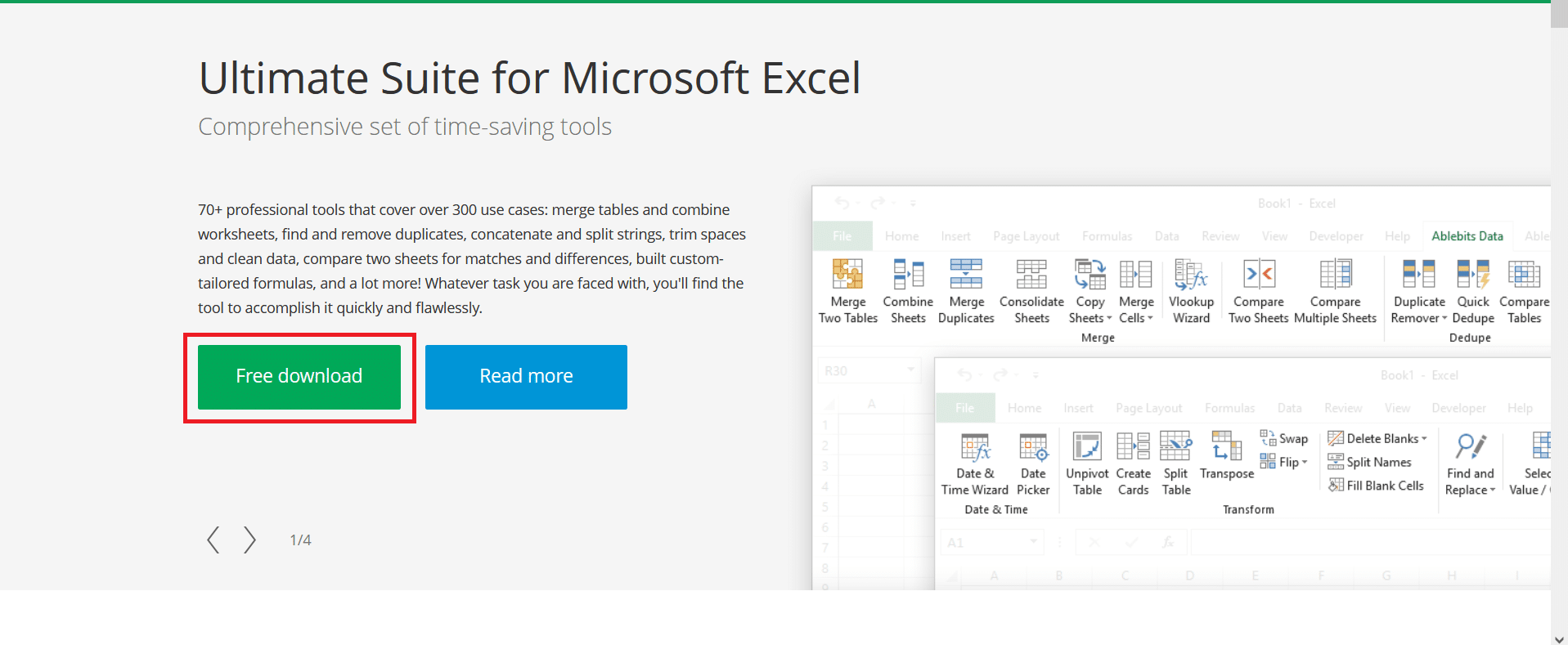Choose the Fill Blank Cells tool
Screen dimensions: 1568x645
1376,486
